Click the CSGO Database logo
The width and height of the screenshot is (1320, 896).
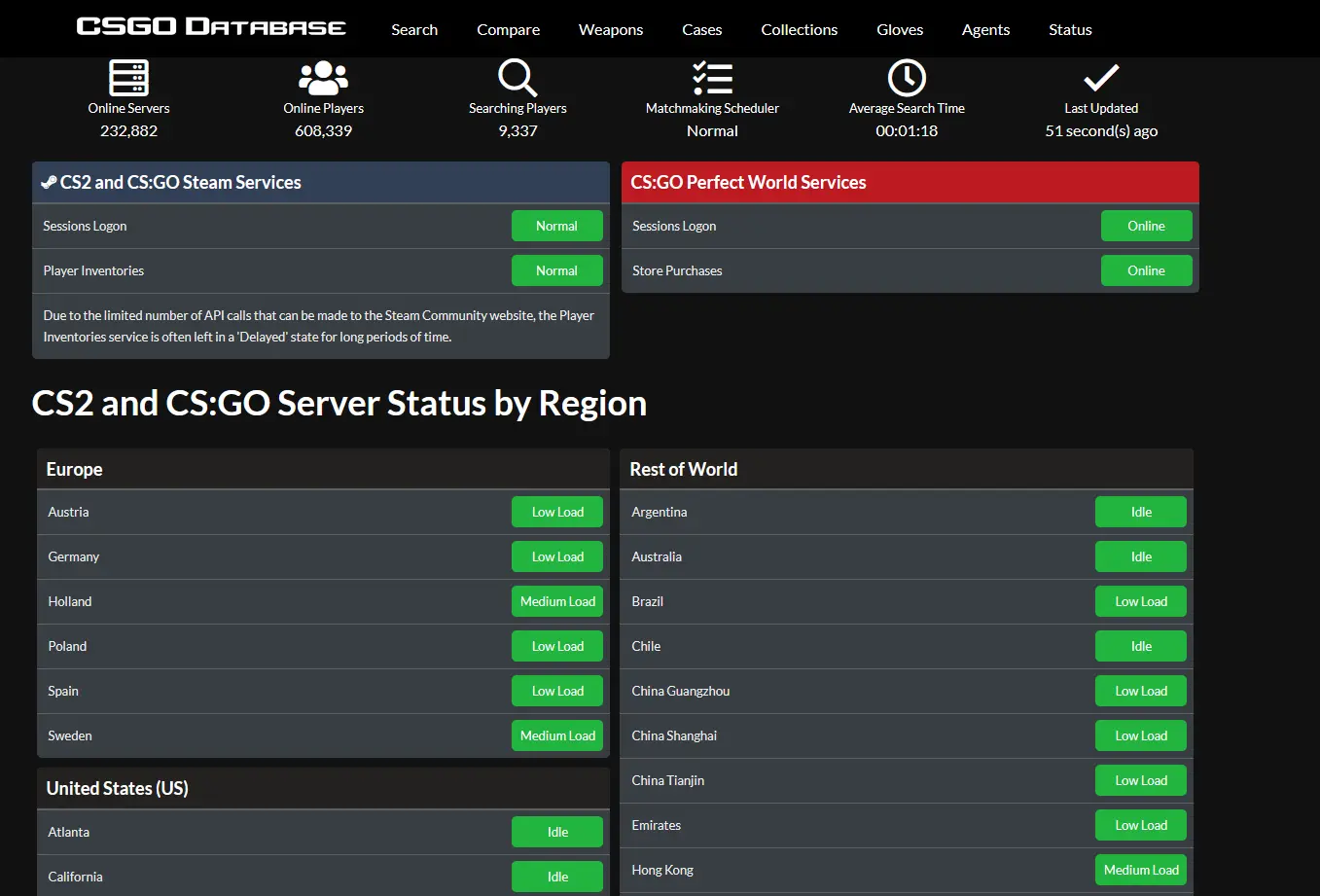pos(211,26)
